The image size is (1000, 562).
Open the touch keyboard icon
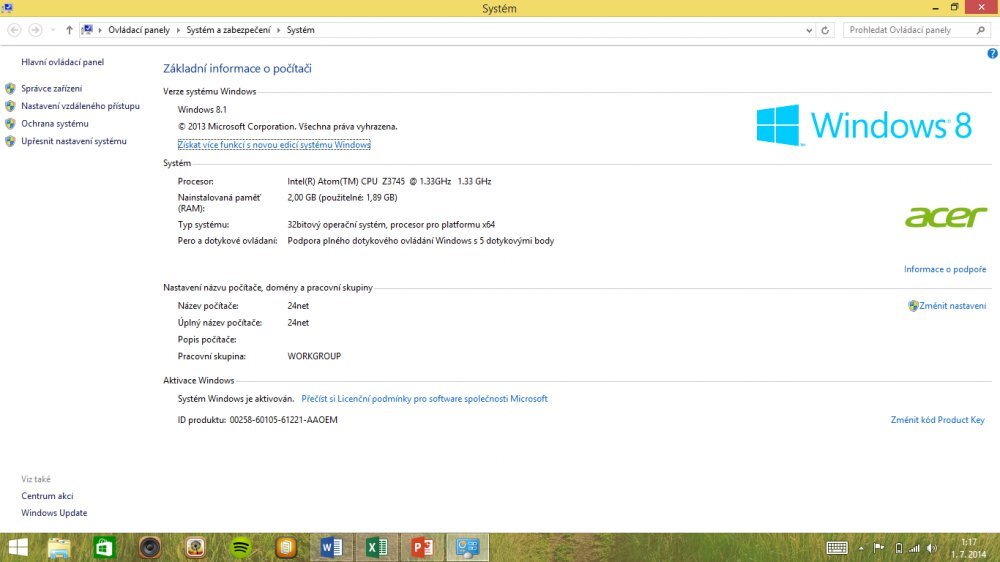(x=836, y=548)
